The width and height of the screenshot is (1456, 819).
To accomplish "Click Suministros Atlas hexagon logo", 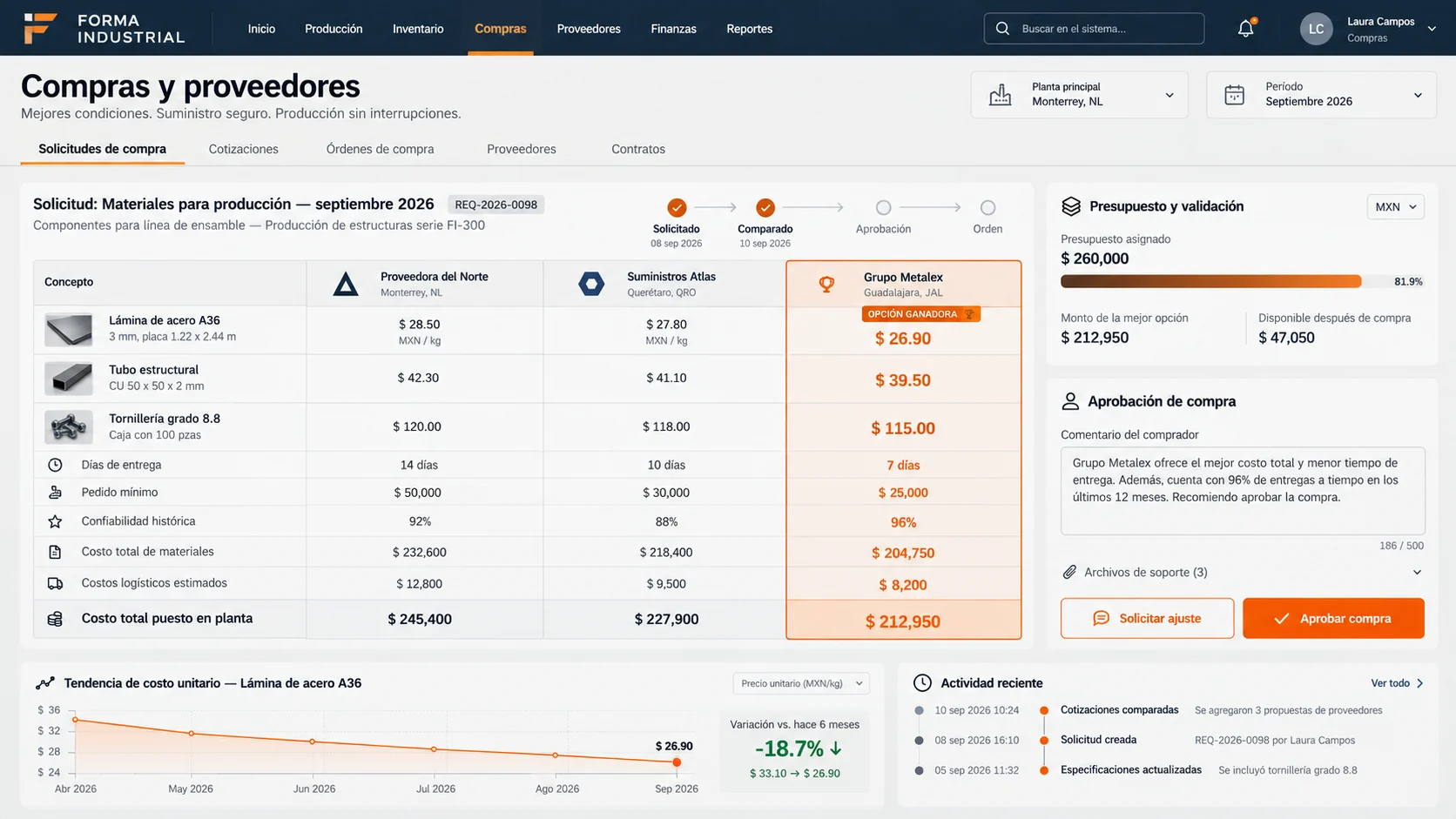I will [591, 284].
